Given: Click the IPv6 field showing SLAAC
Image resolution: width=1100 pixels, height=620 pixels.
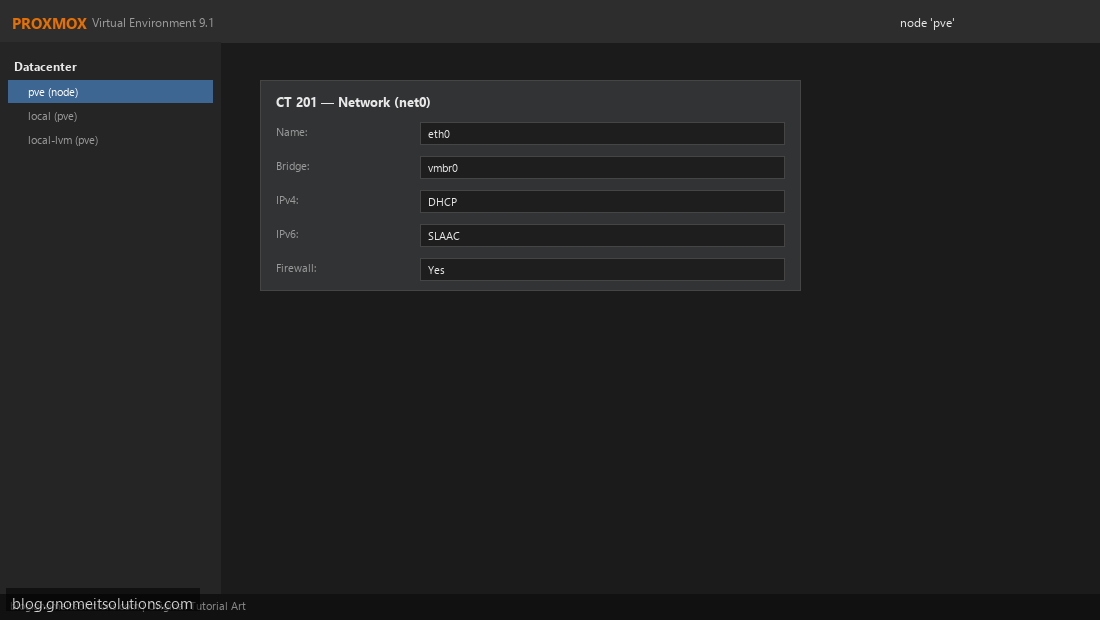Looking at the screenshot, I should tap(602, 236).
